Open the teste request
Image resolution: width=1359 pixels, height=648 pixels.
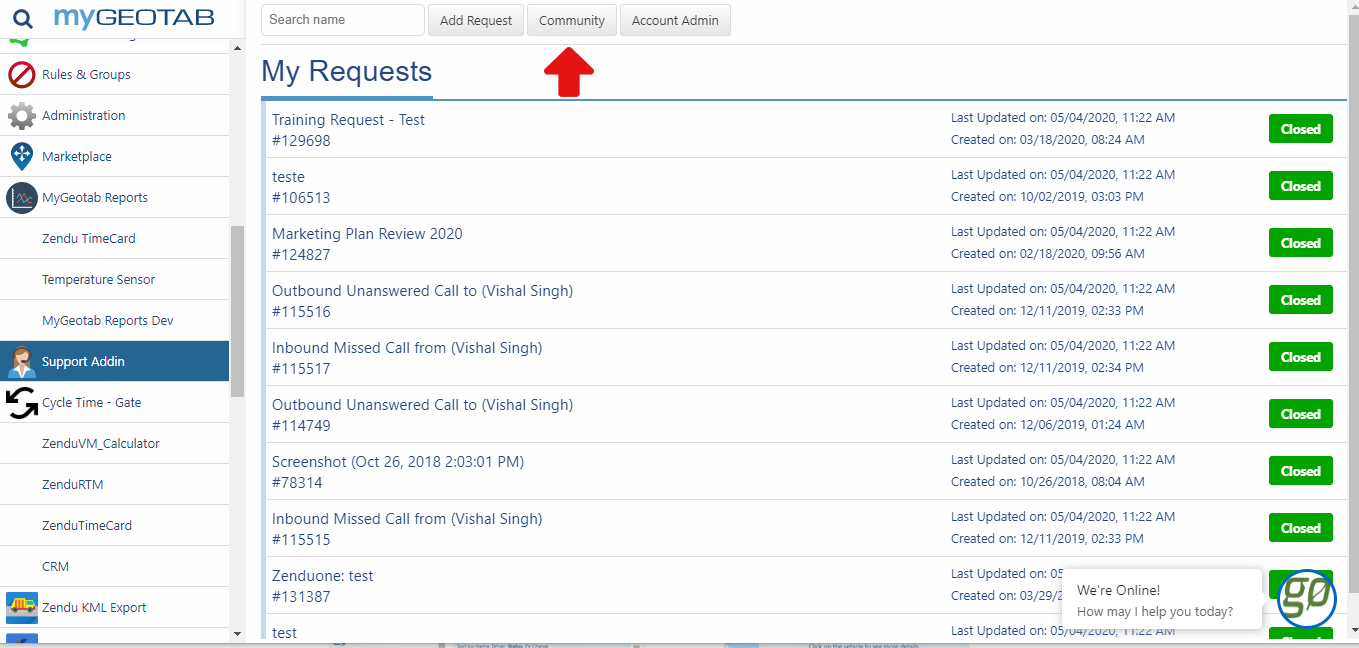[288, 177]
